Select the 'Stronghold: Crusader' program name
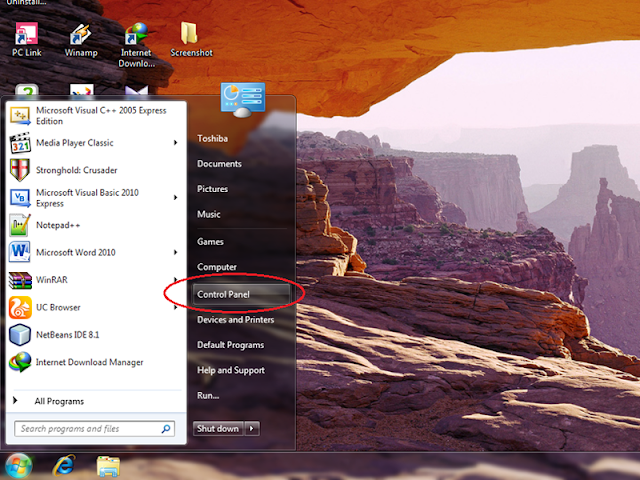The image size is (640, 480). pos(76,170)
